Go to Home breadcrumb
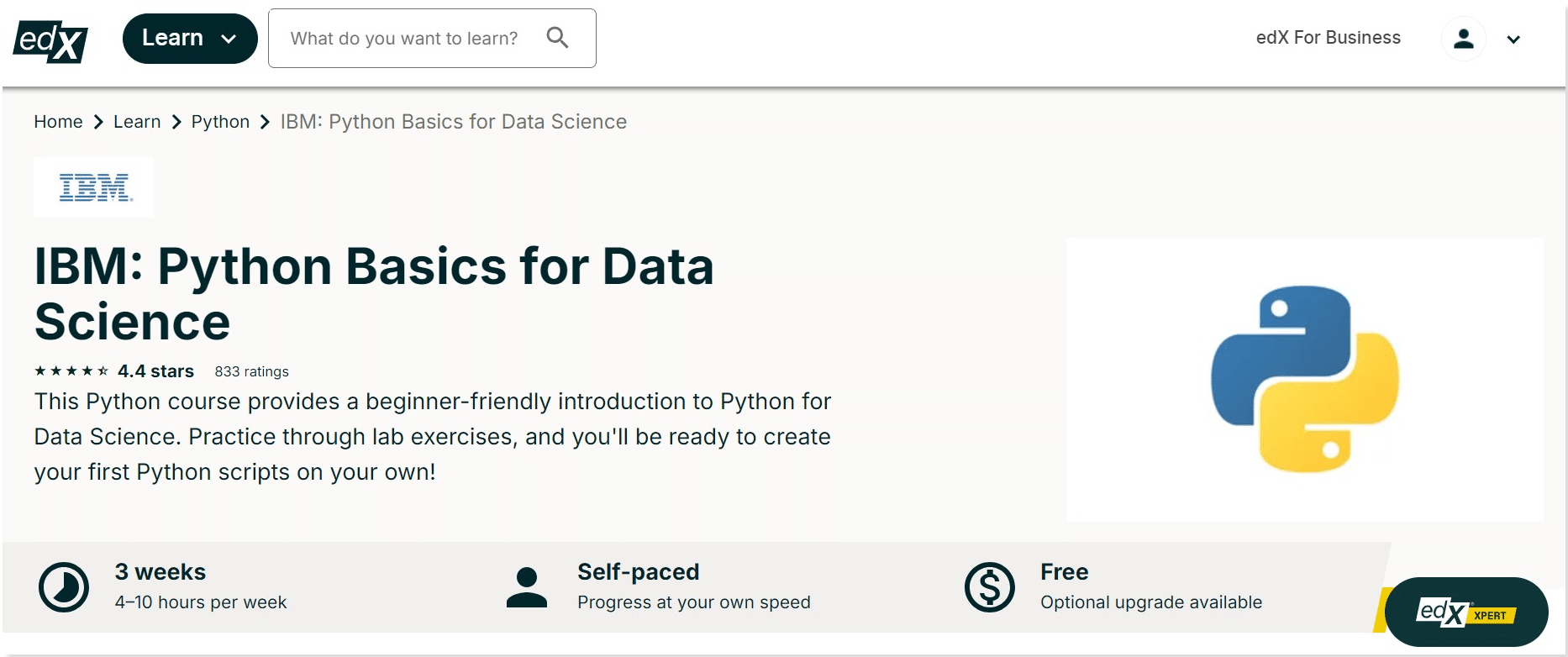The width and height of the screenshot is (1568, 657). pos(58,122)
